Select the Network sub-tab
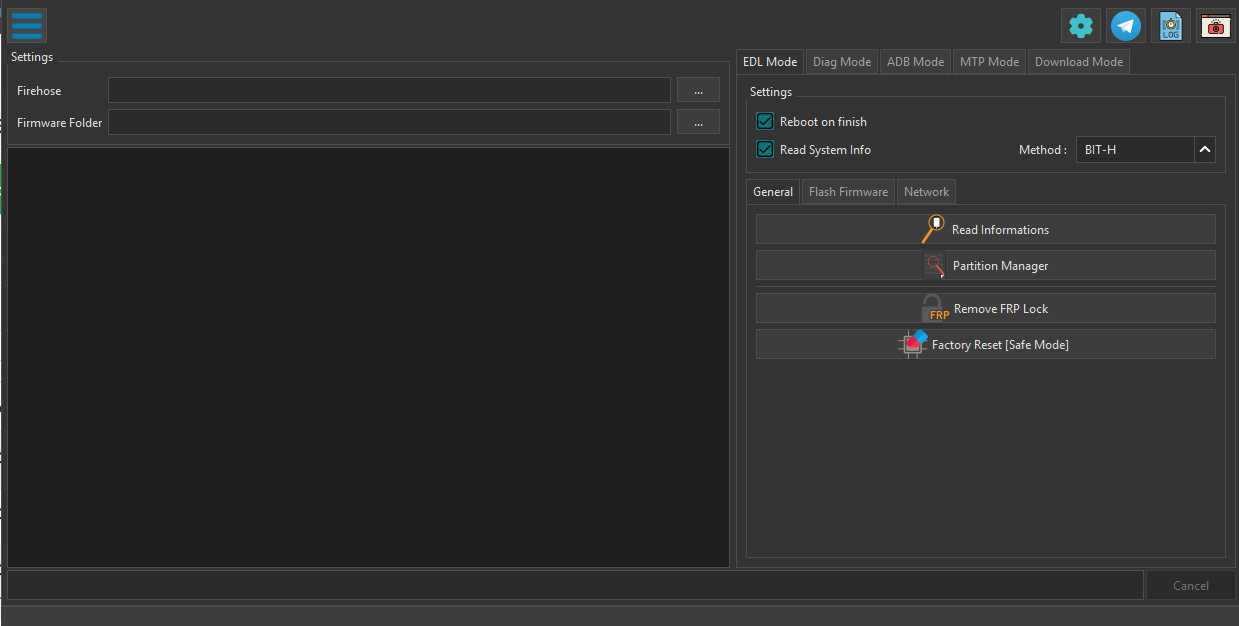The image size is (1239, 626). click(926, 192)
